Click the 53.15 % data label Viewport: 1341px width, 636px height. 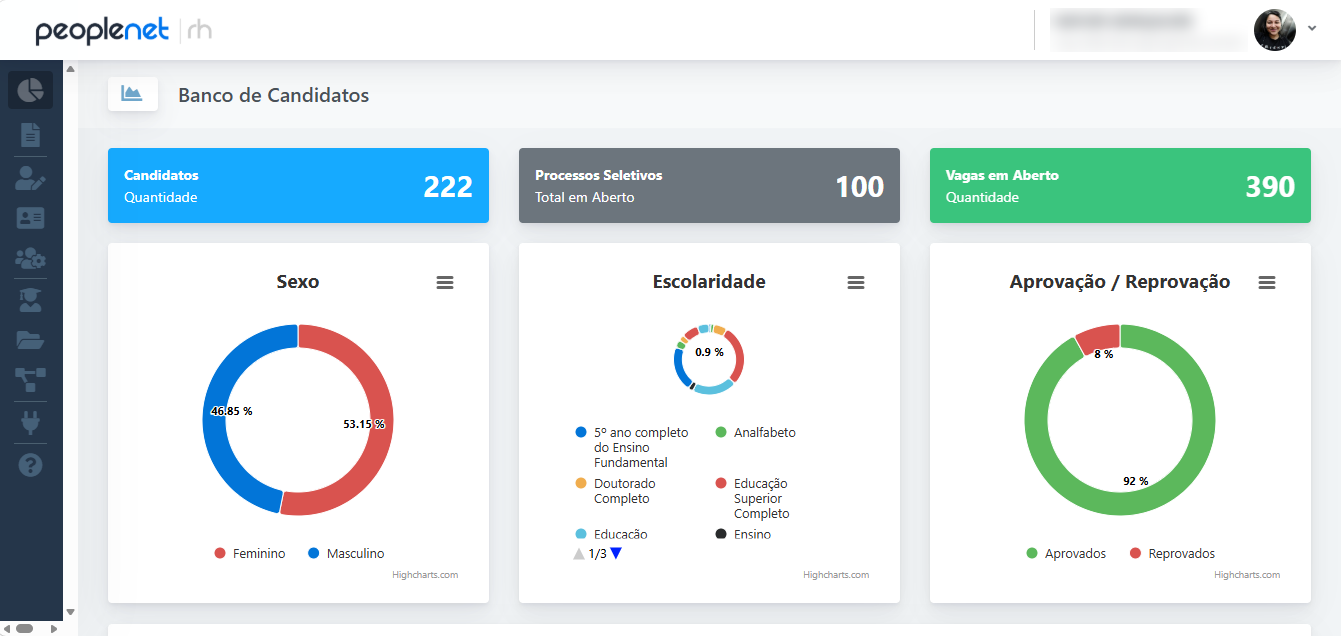tap(364, 424)
